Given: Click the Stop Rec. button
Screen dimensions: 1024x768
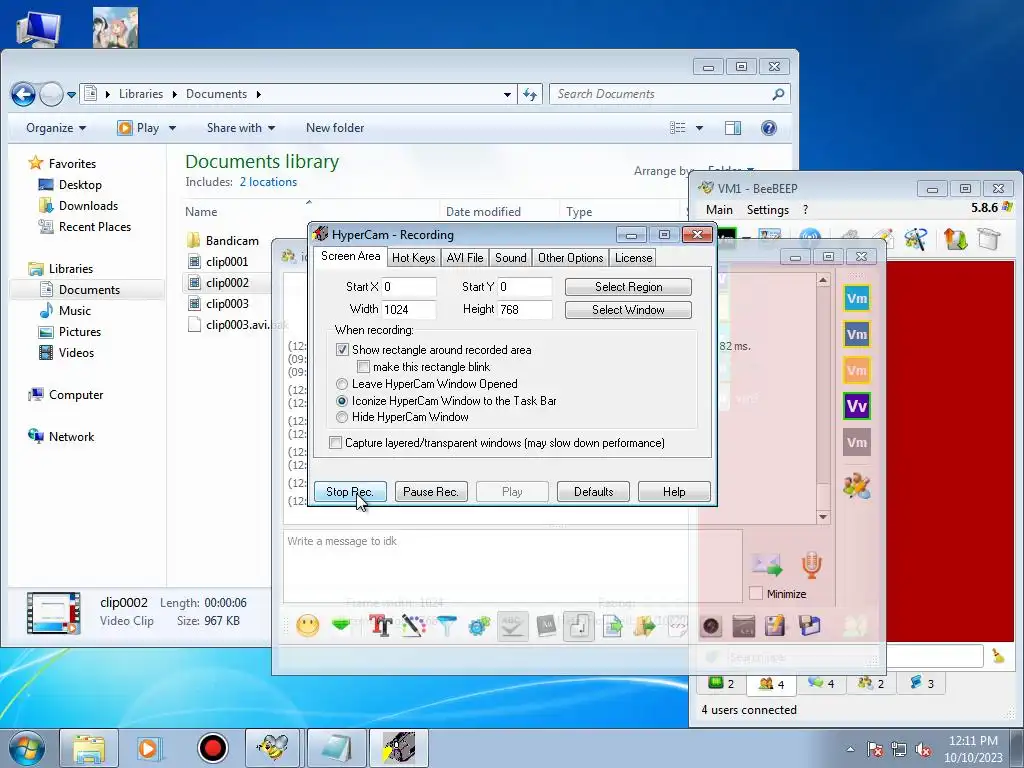Looking at the screenshot, I should (x=350, y=492).
